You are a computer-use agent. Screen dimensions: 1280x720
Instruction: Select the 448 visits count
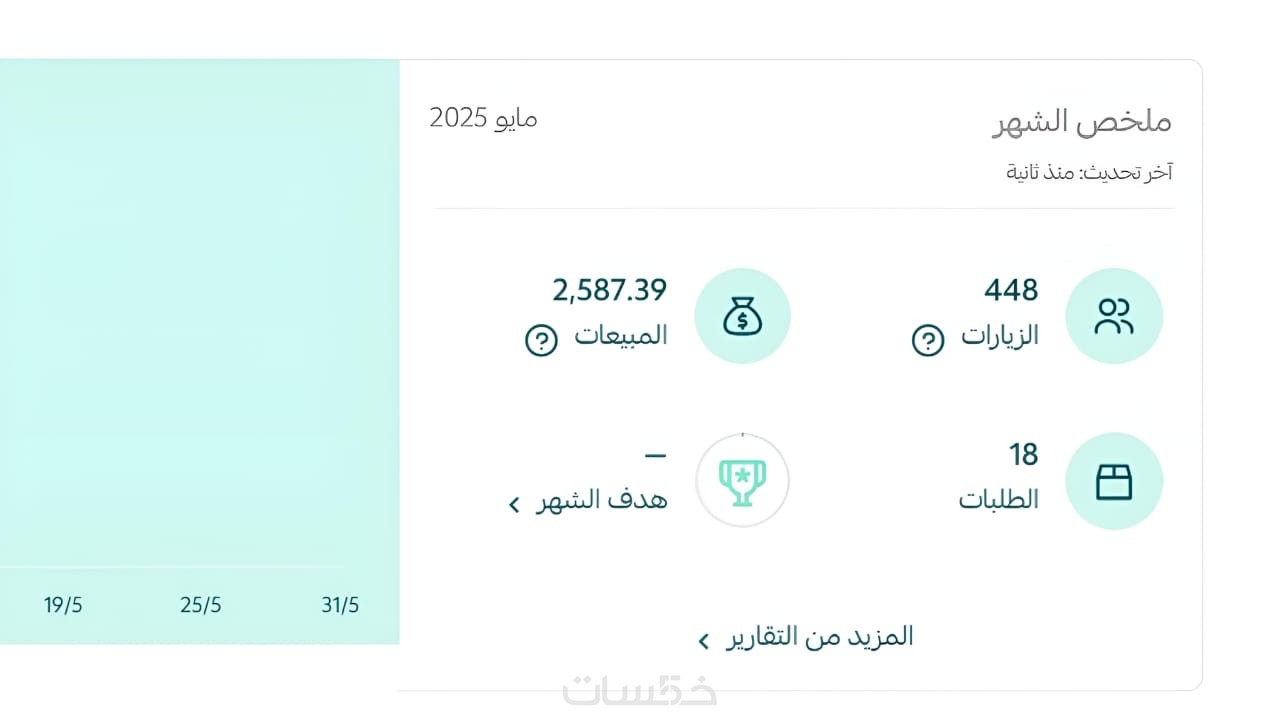click(x=1011, y=291)
